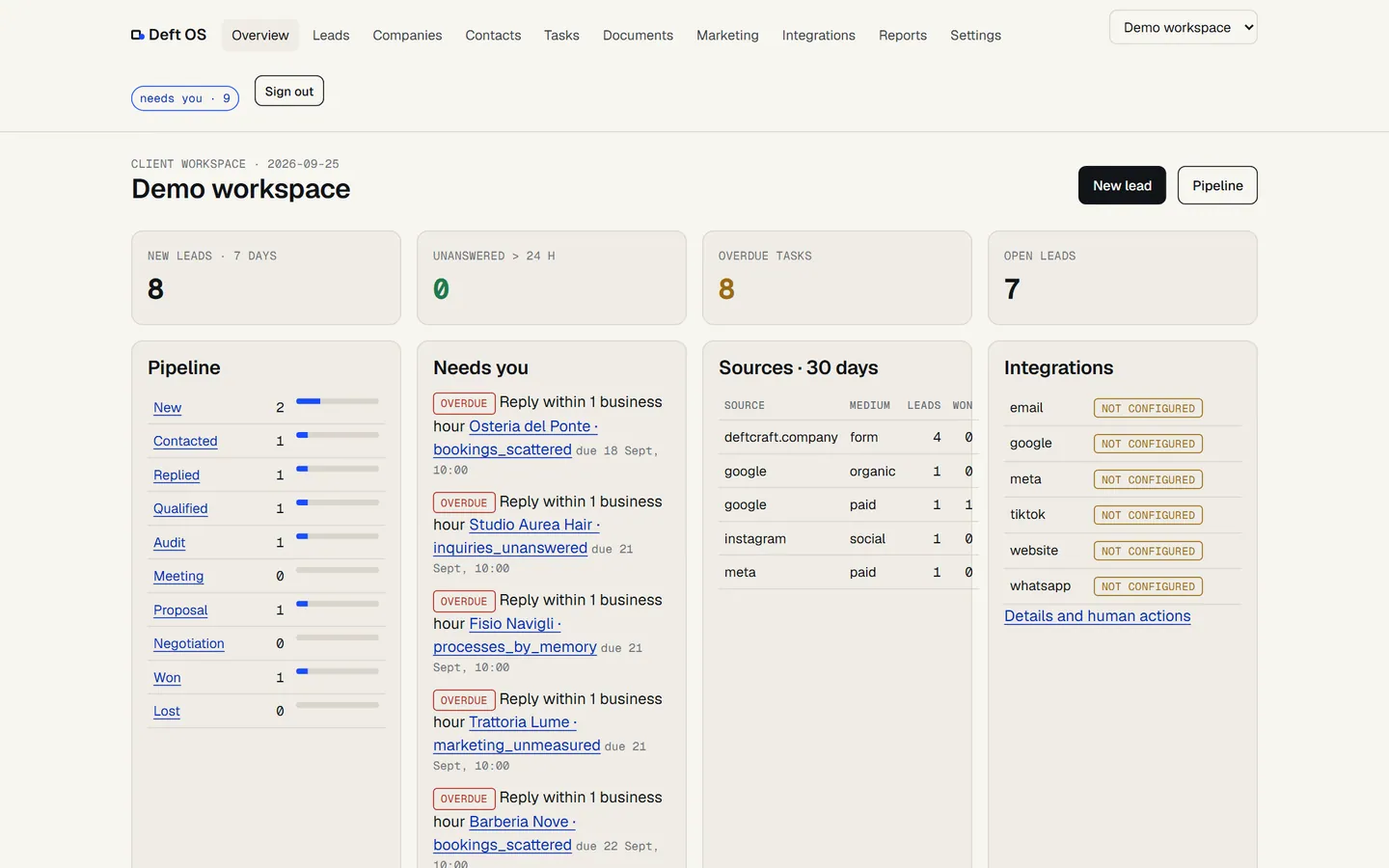Click the NOT CONFIGURED badge for email

click(1148, 408)
